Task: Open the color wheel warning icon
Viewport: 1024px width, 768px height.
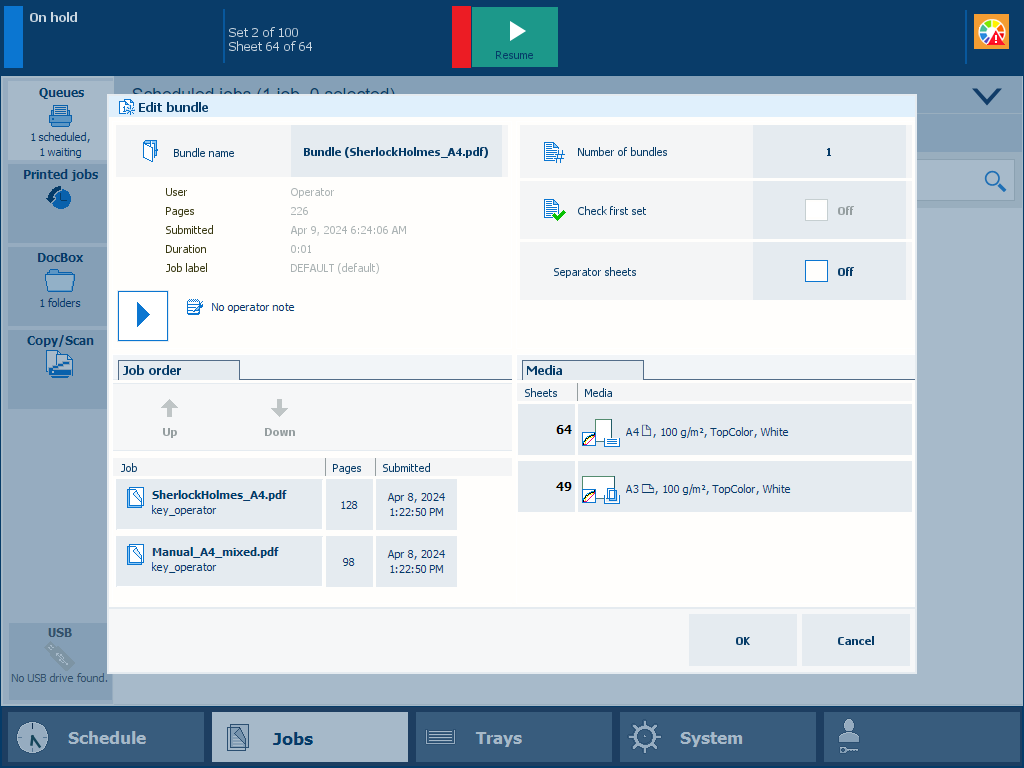Action: pos(991,33)
